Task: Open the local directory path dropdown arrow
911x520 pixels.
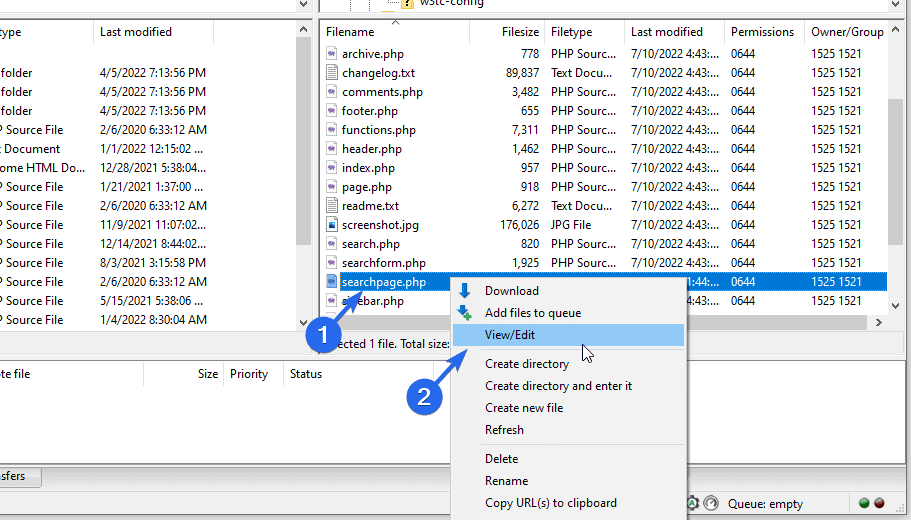Action: (x=303, y=4)
